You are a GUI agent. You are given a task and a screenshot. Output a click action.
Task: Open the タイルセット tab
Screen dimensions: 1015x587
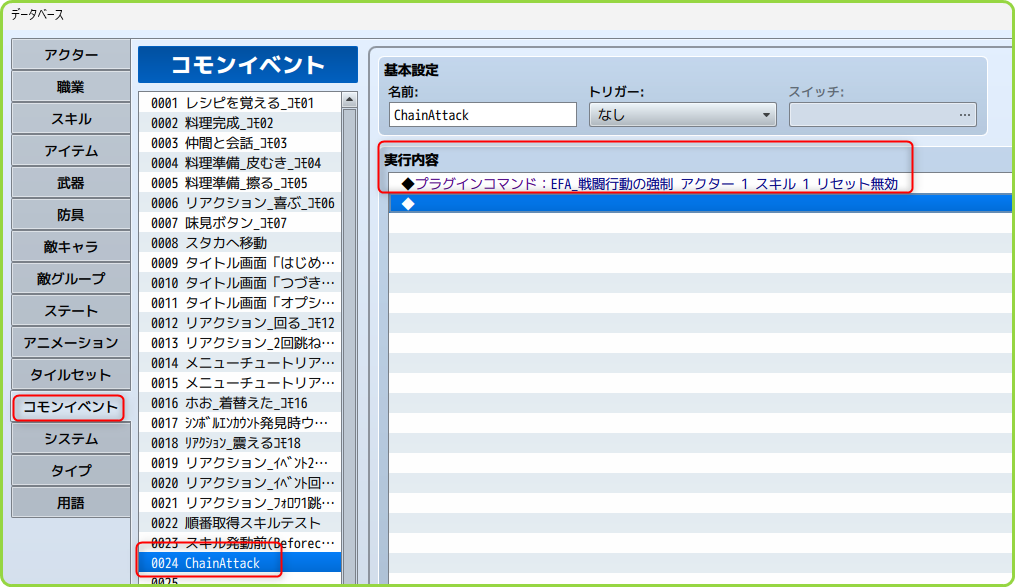coord(71,375)
